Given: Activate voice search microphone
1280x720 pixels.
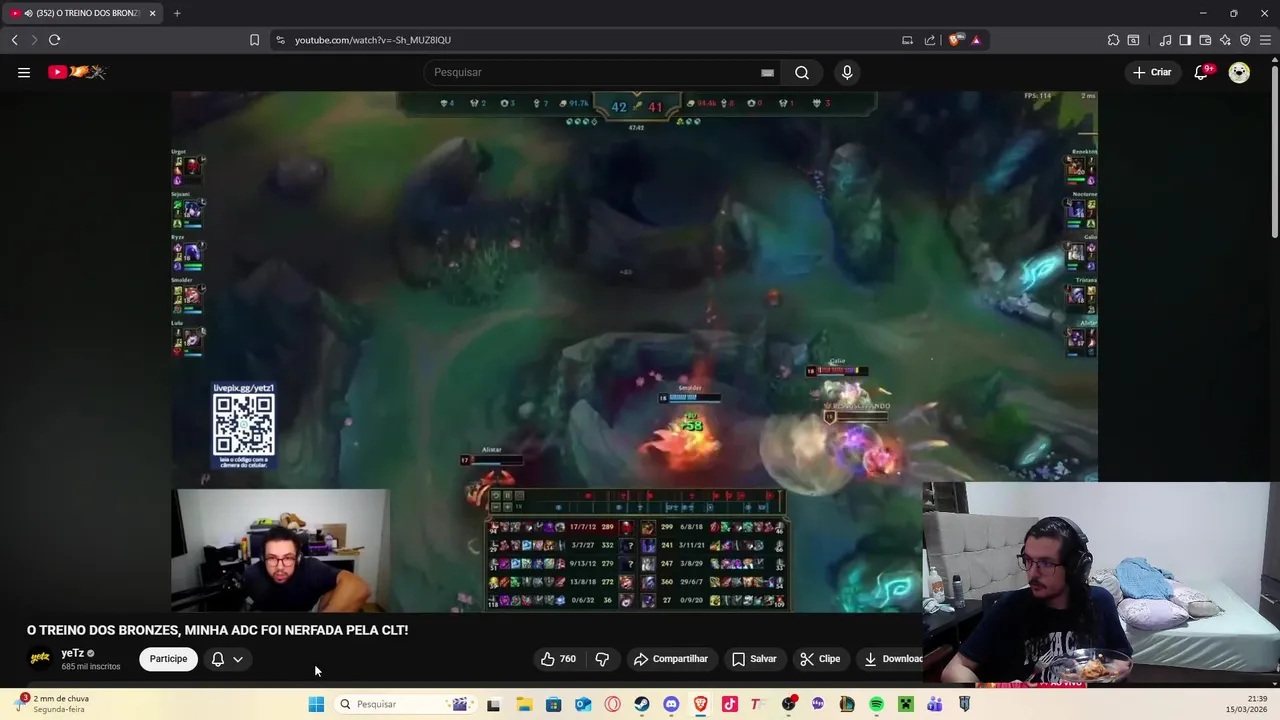Looking at the screenshot, I should pyautogui.click(x=847, y=72).
